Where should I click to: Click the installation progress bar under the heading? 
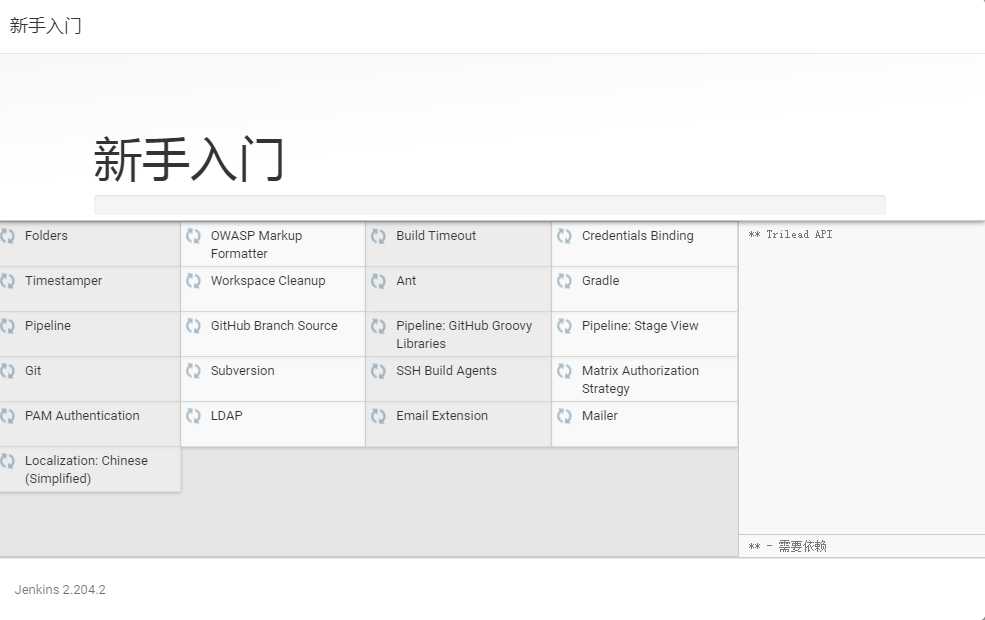[490, 205]
